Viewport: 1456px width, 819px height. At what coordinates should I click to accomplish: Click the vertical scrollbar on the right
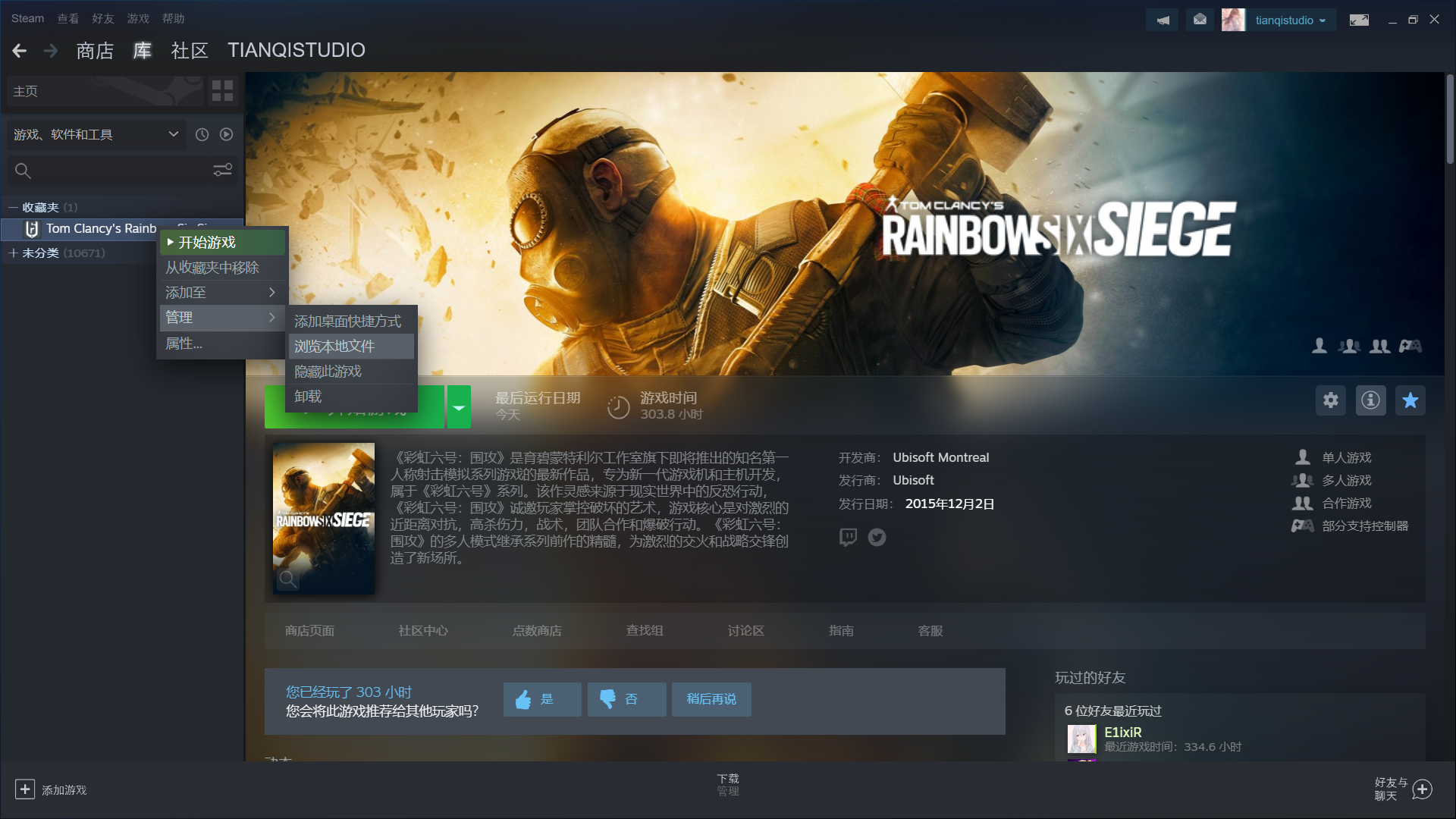1450,119
